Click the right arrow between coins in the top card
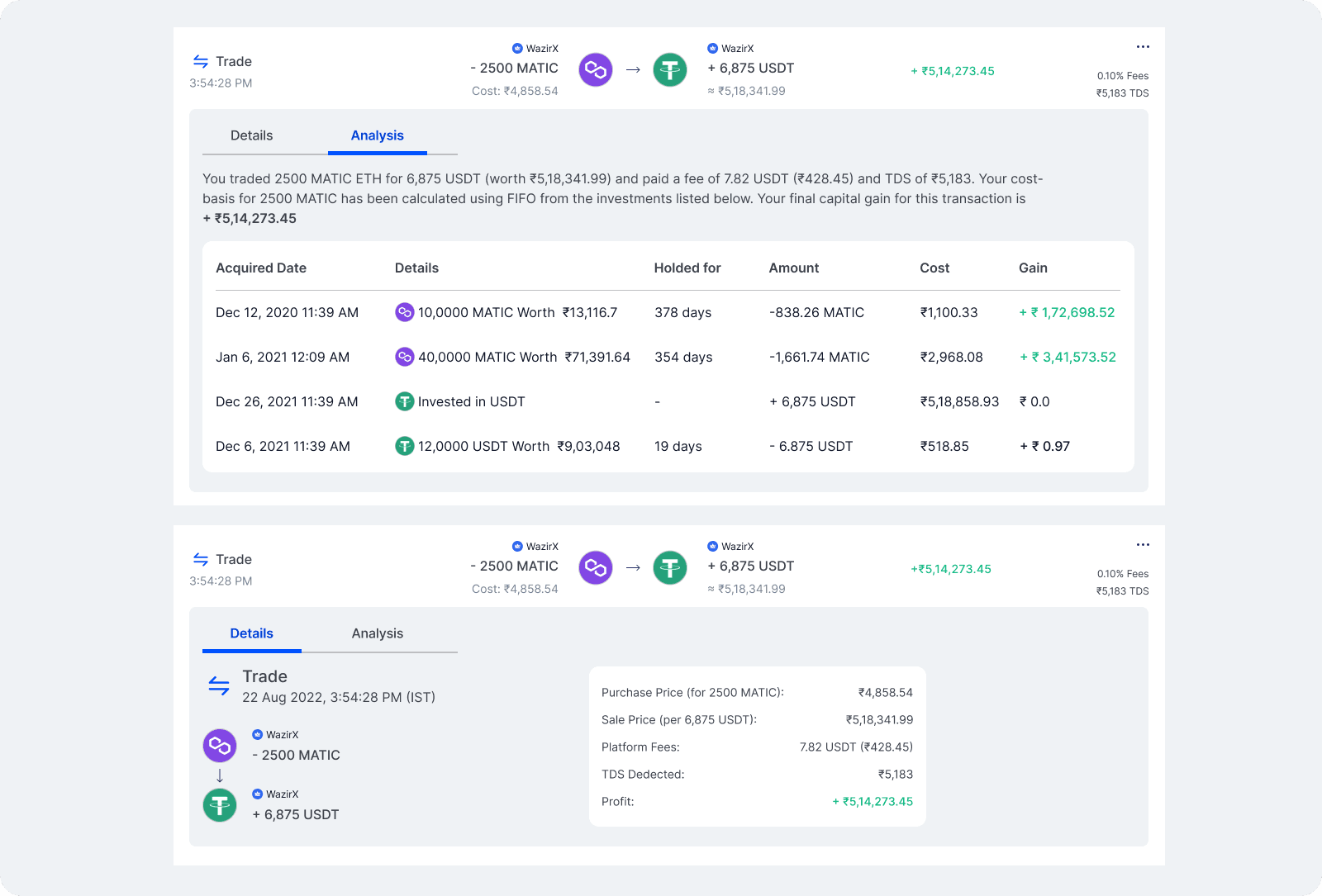The height and width of the screenshot is (896, 1322). pos(633,70)
